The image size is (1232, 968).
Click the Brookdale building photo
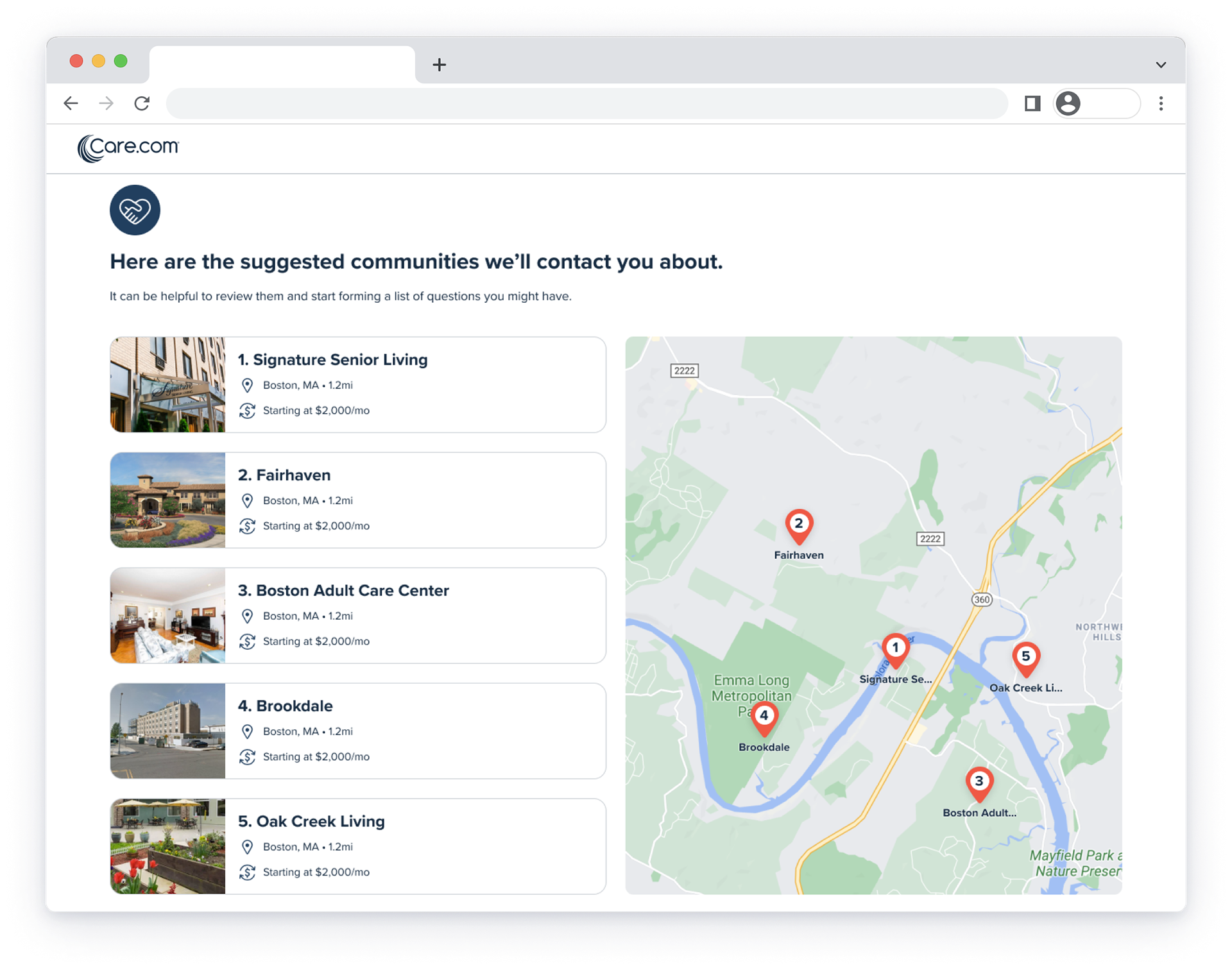click(168, 731)
